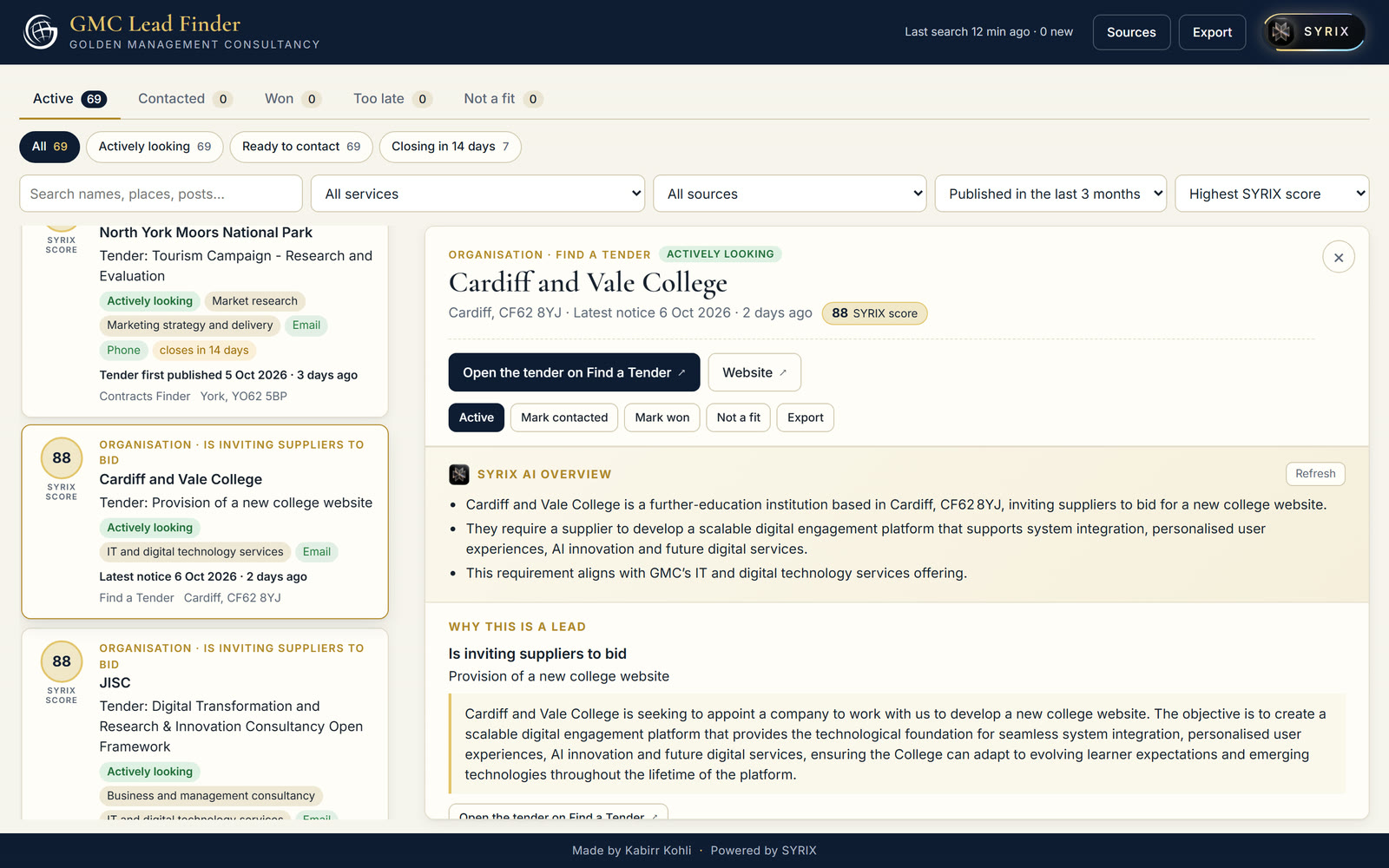Click the Phone tag on North York Moors card
1389x868 pixels.
[x=123, y=351]
